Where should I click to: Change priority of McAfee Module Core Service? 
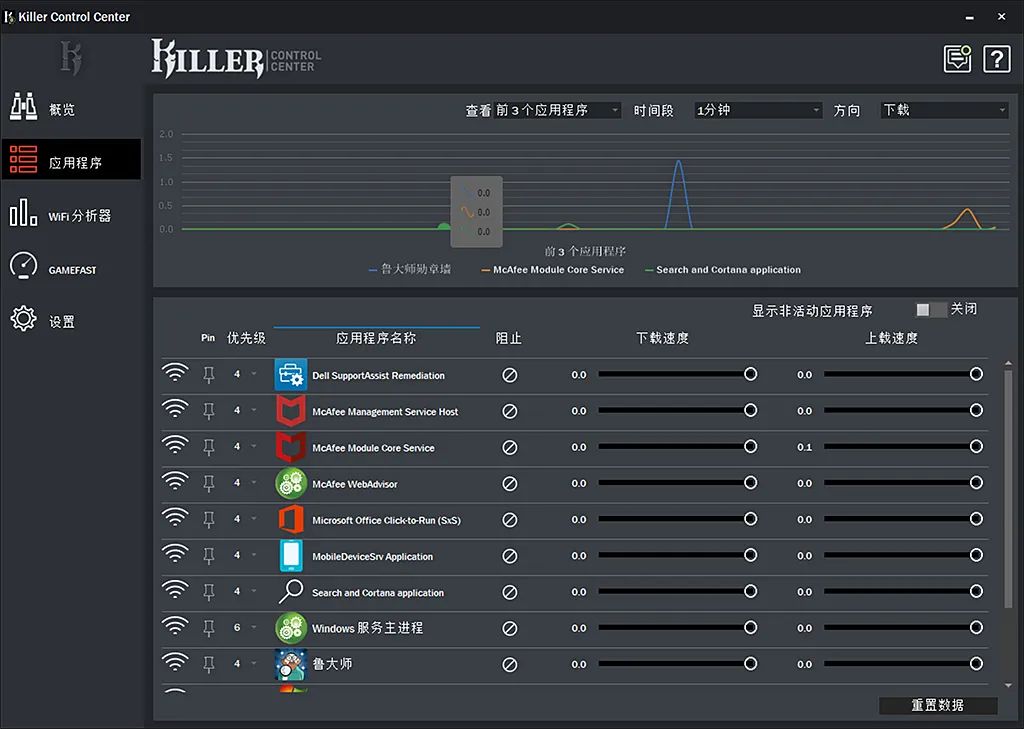pyautogui.click(x=245, y=447)
